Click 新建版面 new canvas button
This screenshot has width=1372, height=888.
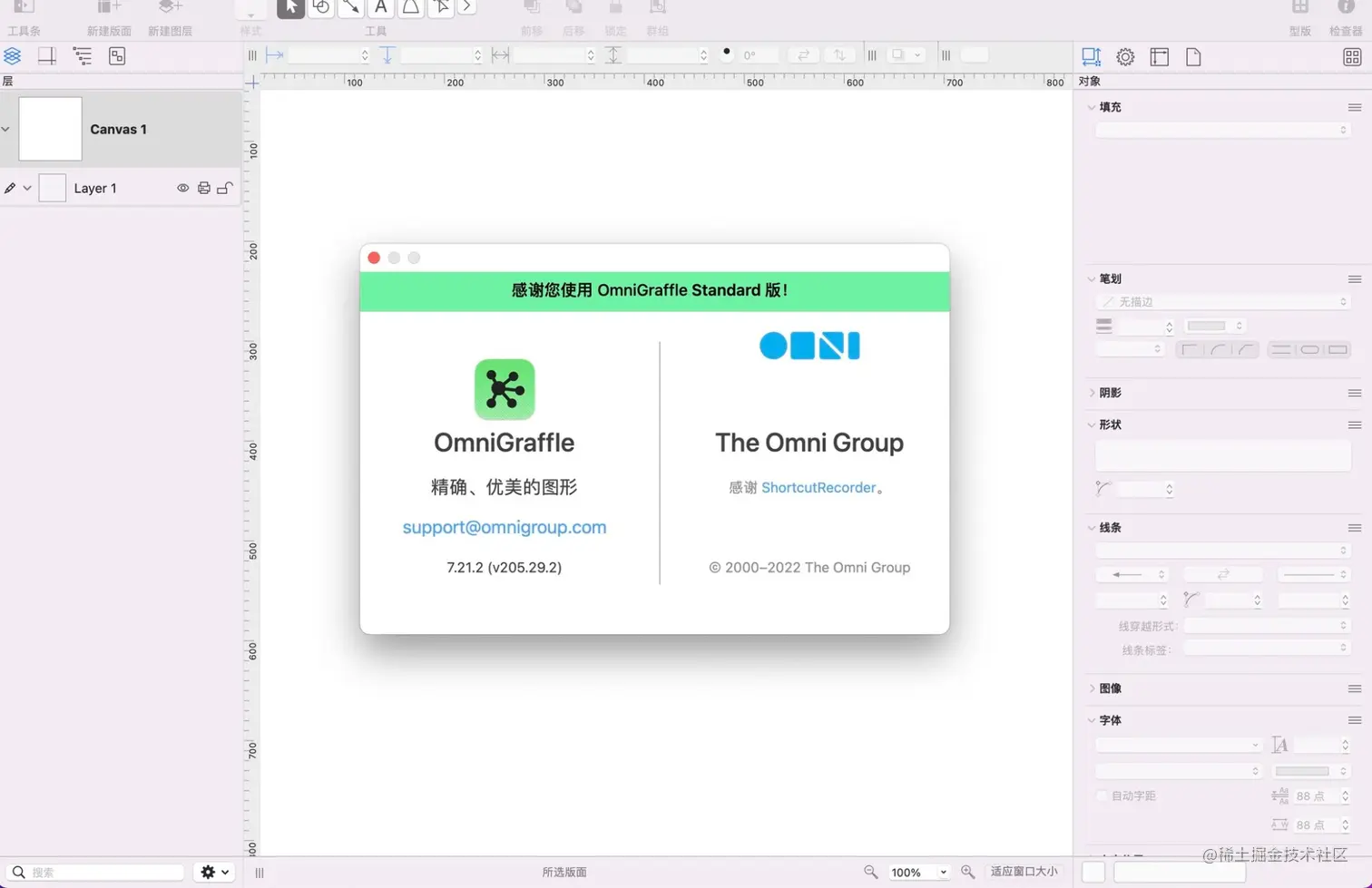coord(109,7)
